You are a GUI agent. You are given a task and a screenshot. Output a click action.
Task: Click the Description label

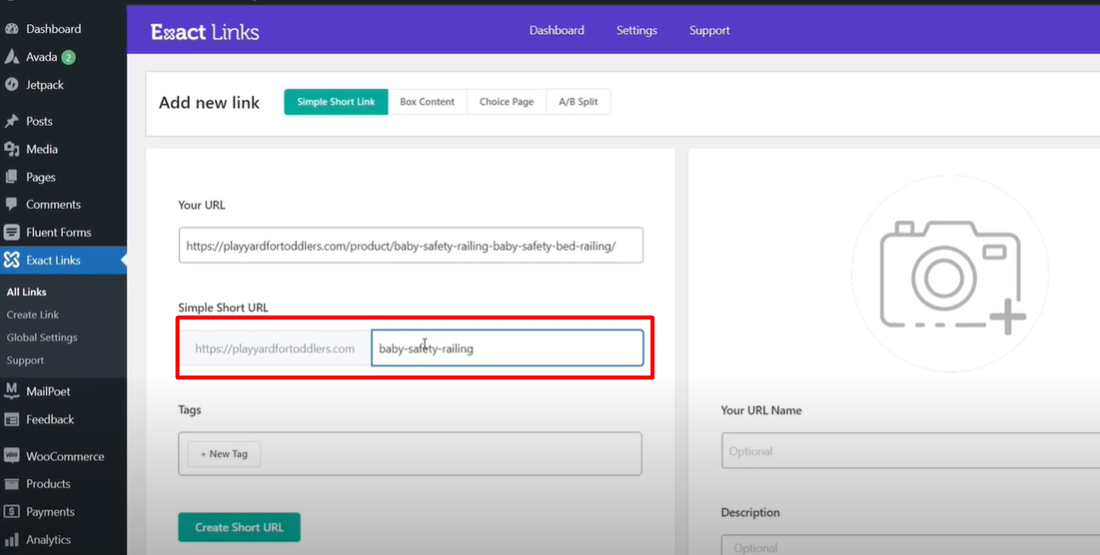(x=750, y=512)
